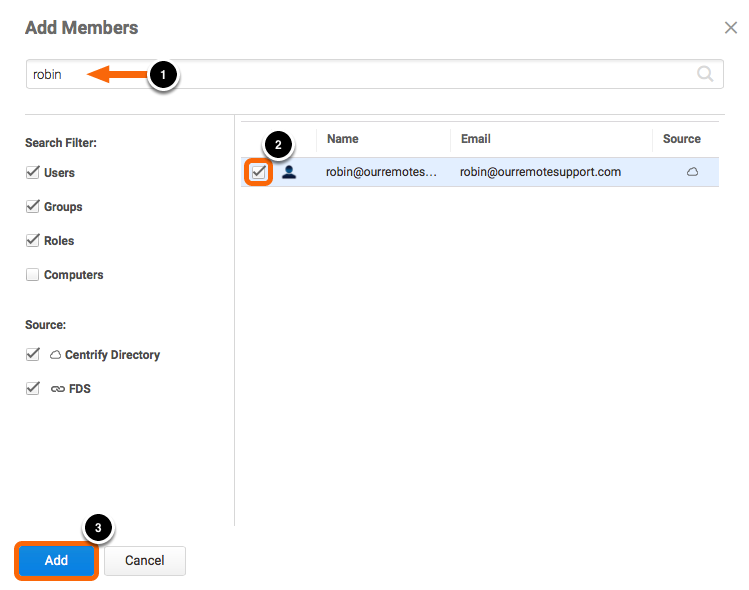
Task: Enable the Computers search filter checkbox
Action: tap(32, 275)
